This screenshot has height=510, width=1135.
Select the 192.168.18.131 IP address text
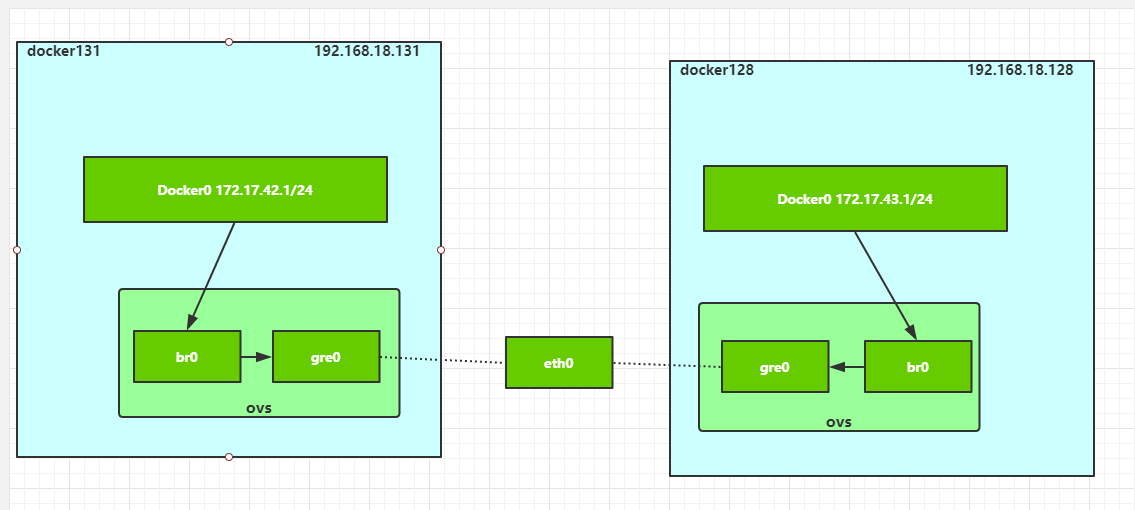pyautogui.click(x=367, y=51)
